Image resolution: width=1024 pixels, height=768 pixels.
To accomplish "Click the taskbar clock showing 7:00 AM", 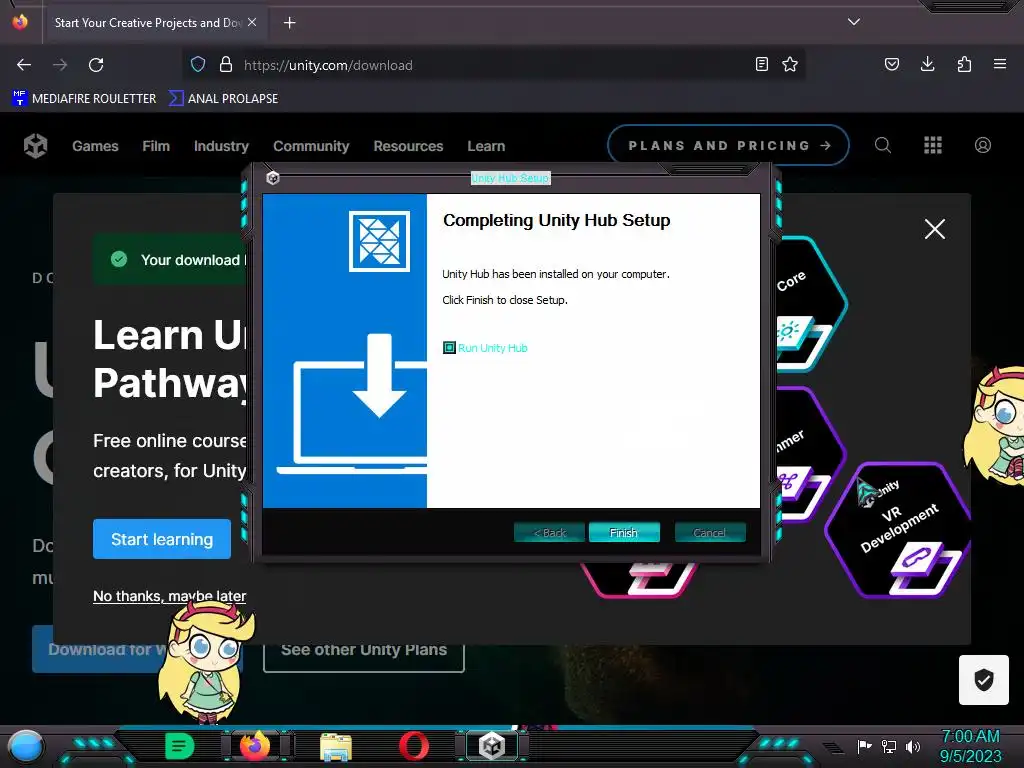I will coord(970,746).
